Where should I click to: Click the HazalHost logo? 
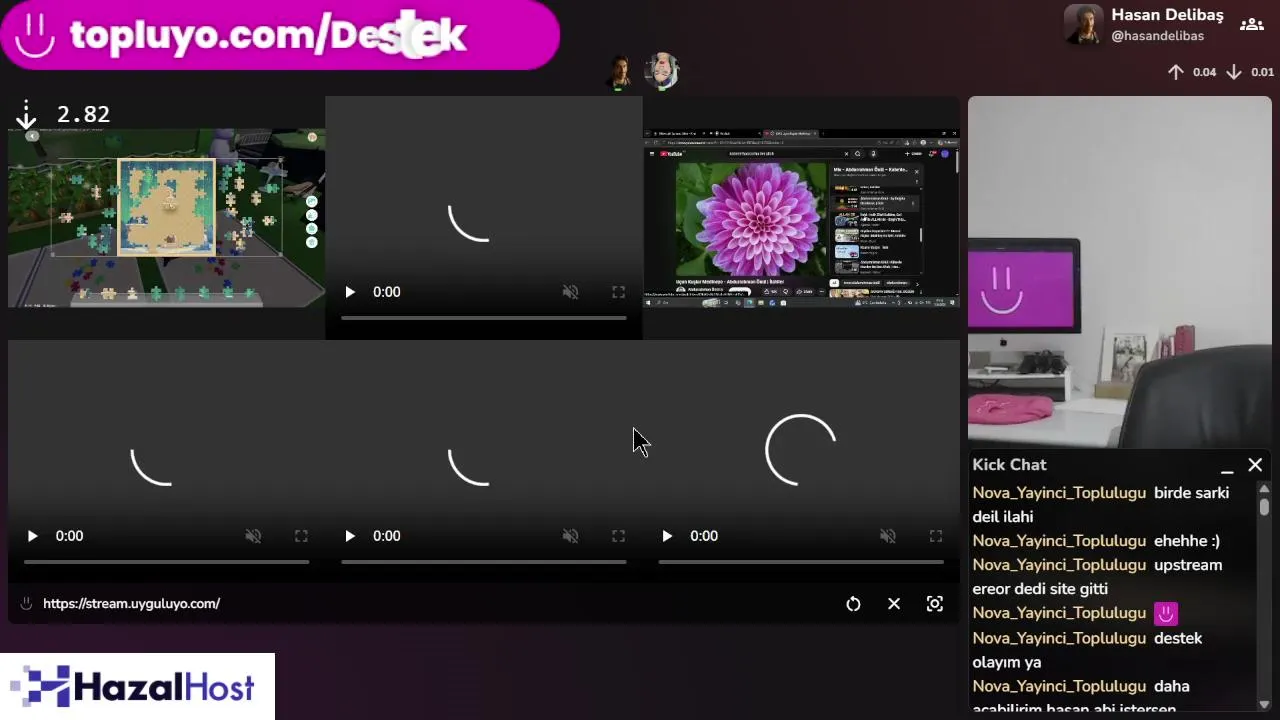(137, 687)
